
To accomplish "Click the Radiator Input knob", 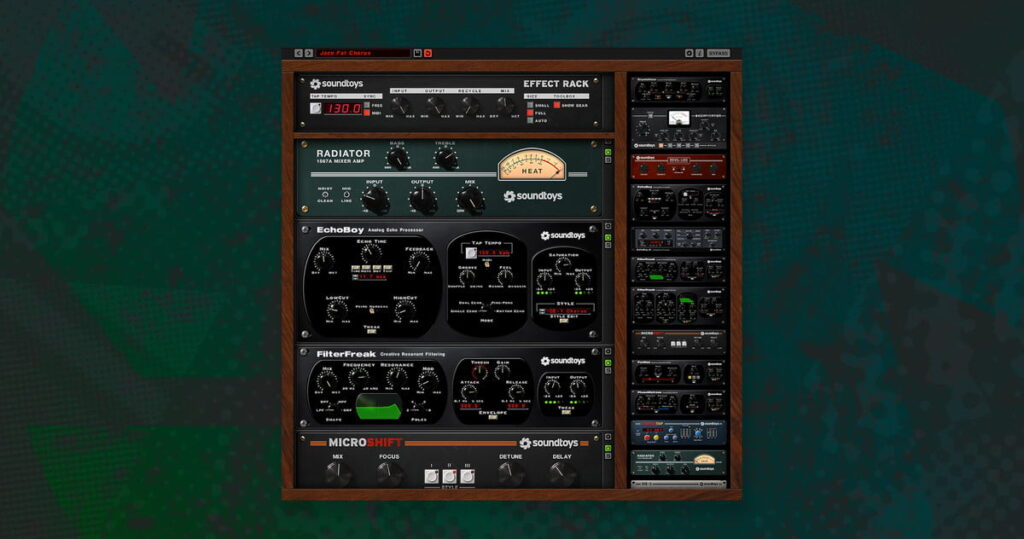I will [x=375, y=200].
